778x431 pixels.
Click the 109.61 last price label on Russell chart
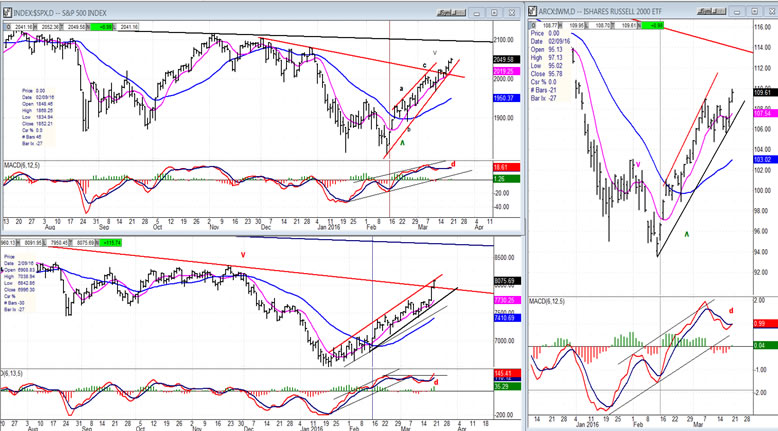762,92
